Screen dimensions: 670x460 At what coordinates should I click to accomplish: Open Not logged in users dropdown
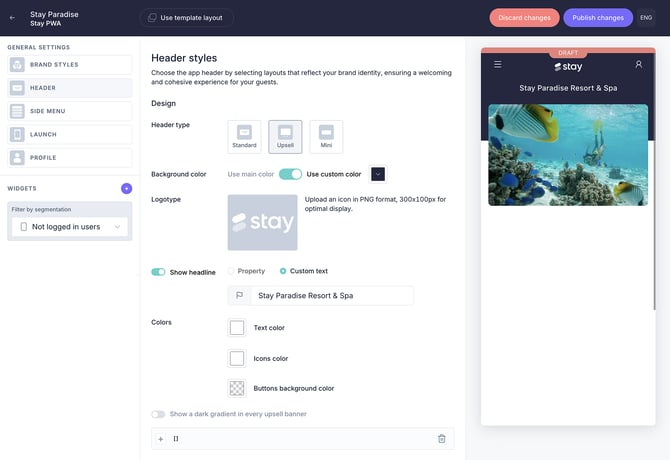click(x=70, y=227)
